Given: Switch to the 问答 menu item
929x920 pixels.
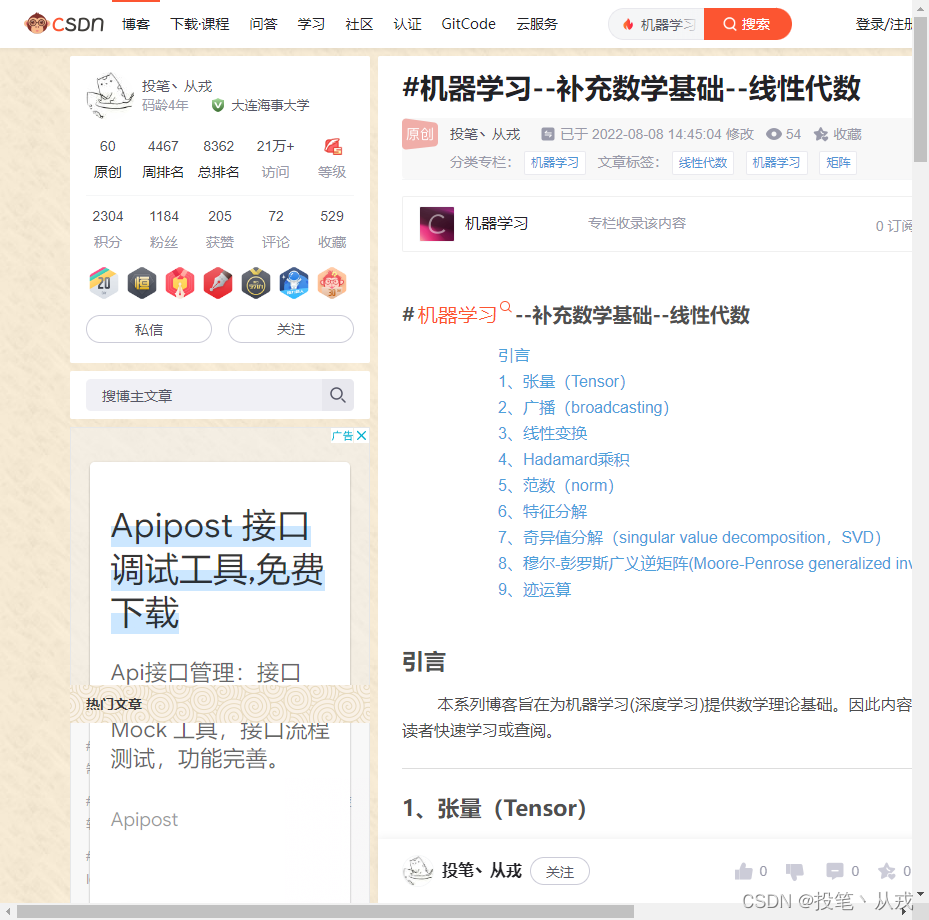Looking at the screenshot, I should coord(263,24).
